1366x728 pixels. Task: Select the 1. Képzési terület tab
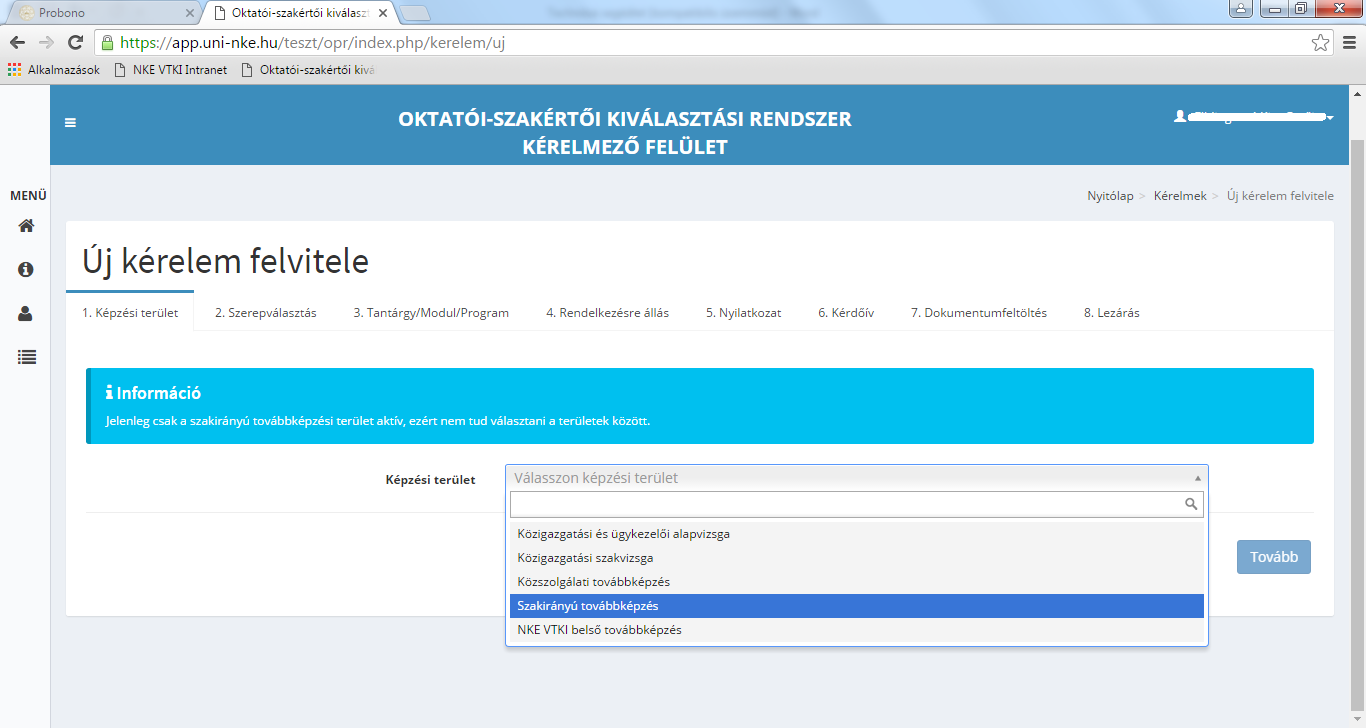[x=130, y=312]
